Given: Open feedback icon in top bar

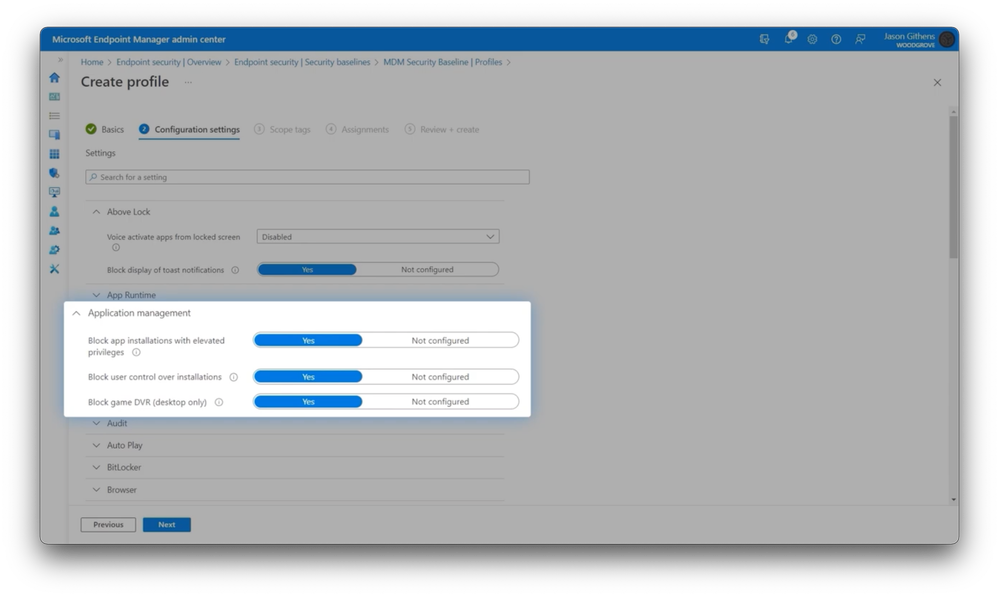Looking at the screenshot, I should point(860,40).
